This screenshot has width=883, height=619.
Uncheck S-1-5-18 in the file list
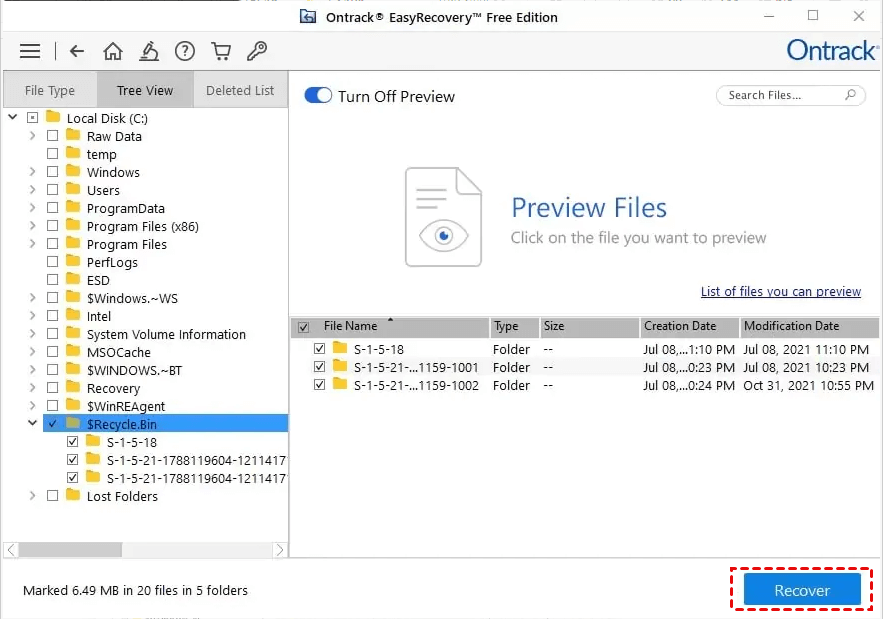pyautogui.click(x=319, y=349)
